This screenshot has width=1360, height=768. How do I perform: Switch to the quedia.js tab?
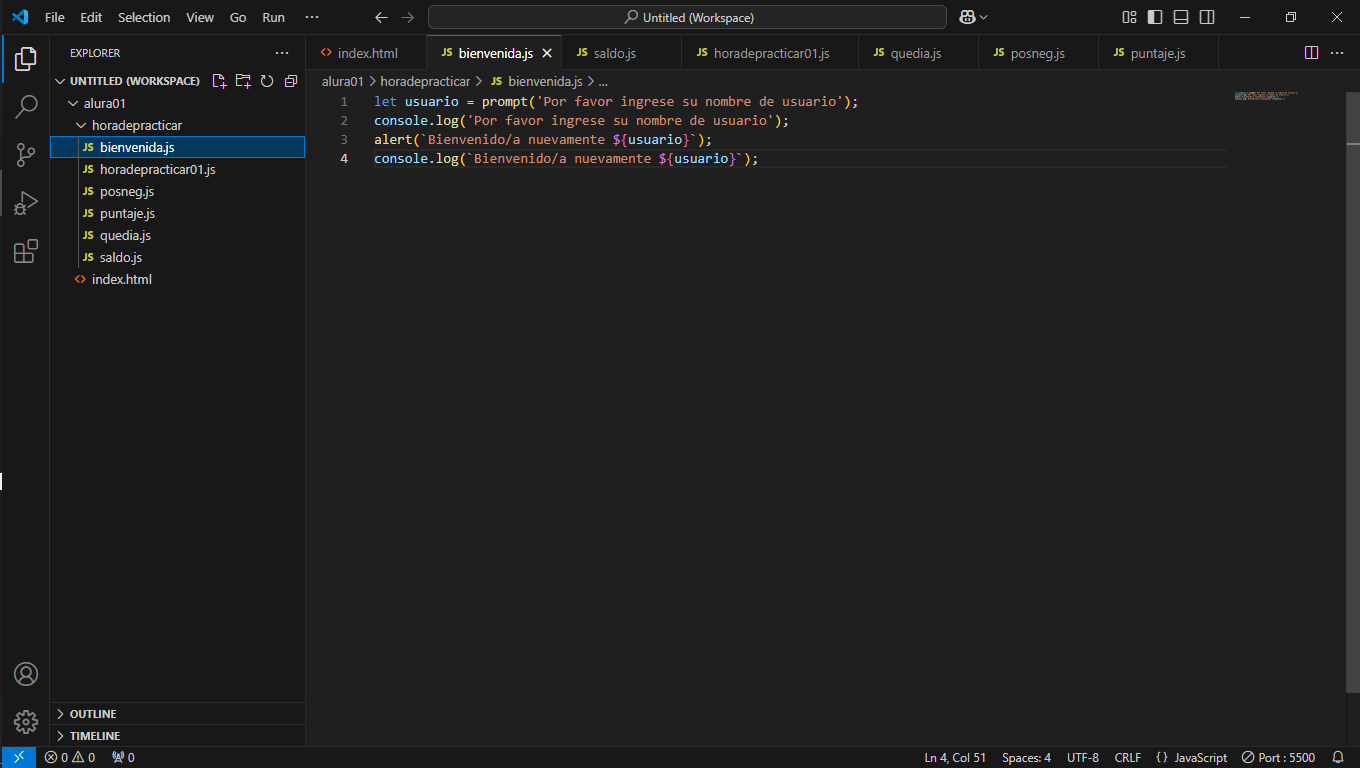coord(918,53)
